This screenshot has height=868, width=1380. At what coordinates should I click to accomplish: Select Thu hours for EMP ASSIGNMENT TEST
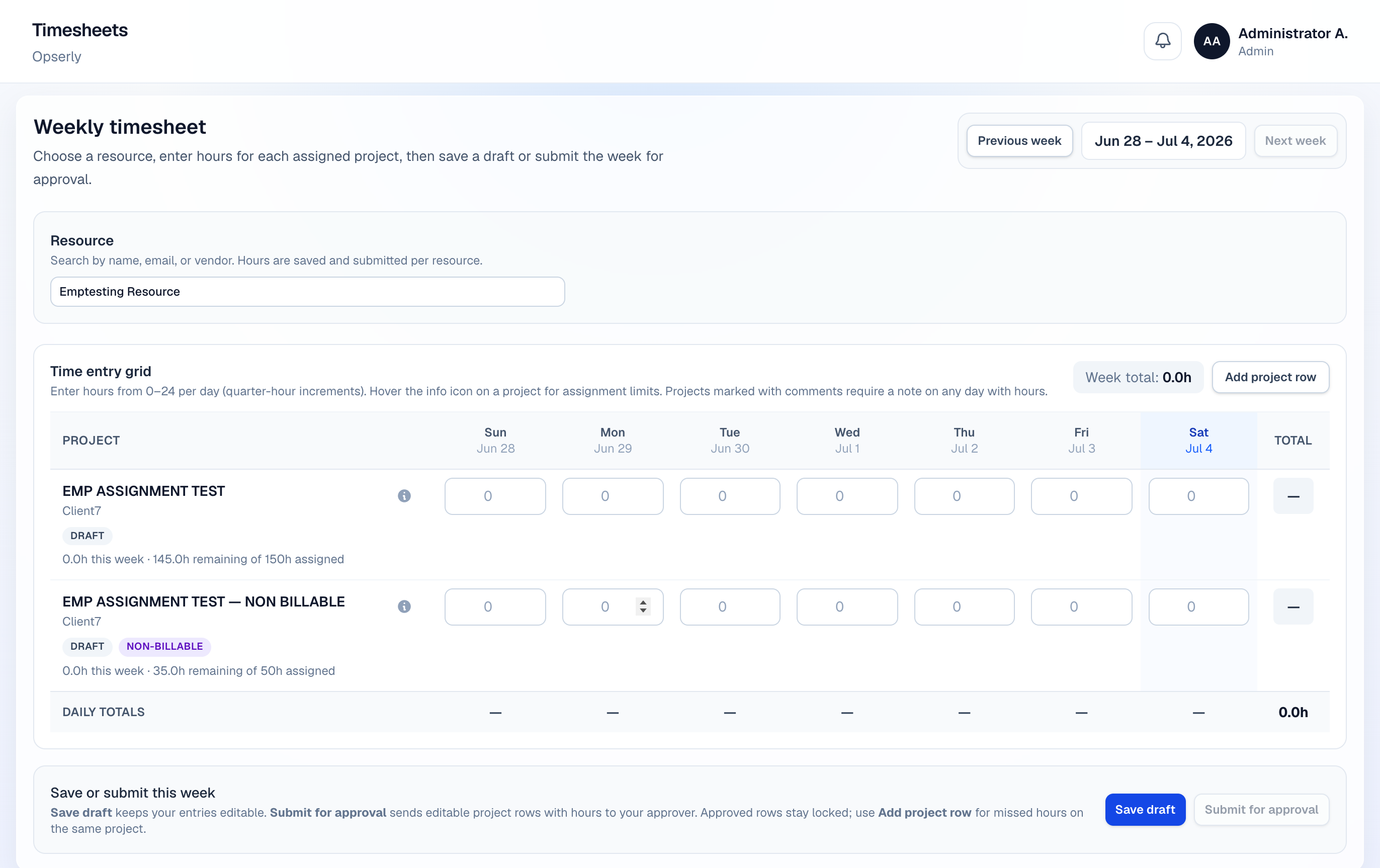click(x=964, y=496)
